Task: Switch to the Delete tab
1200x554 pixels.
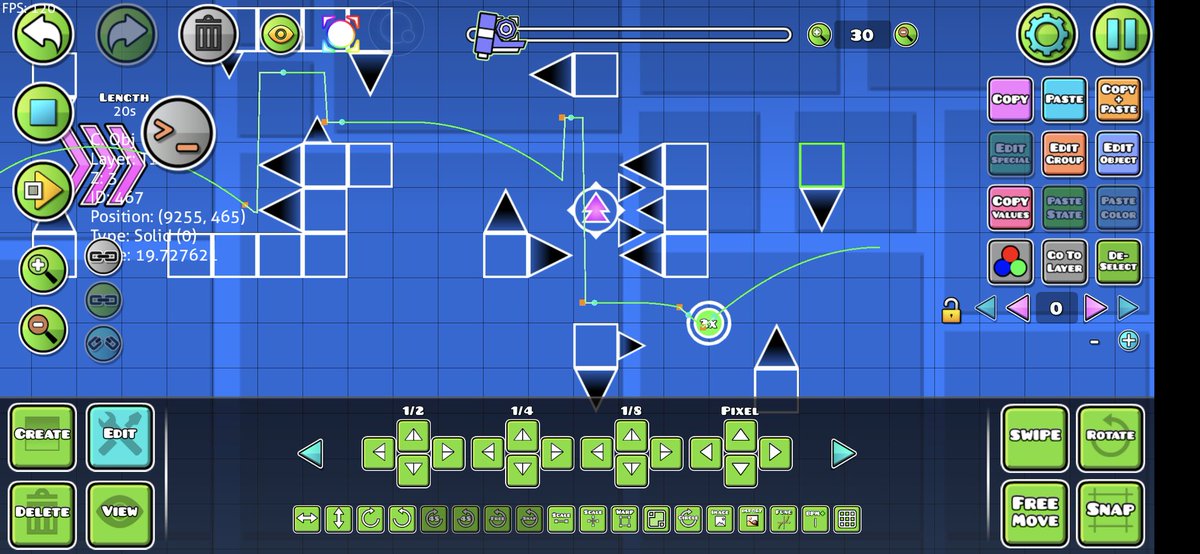Action: click(43, 514)
